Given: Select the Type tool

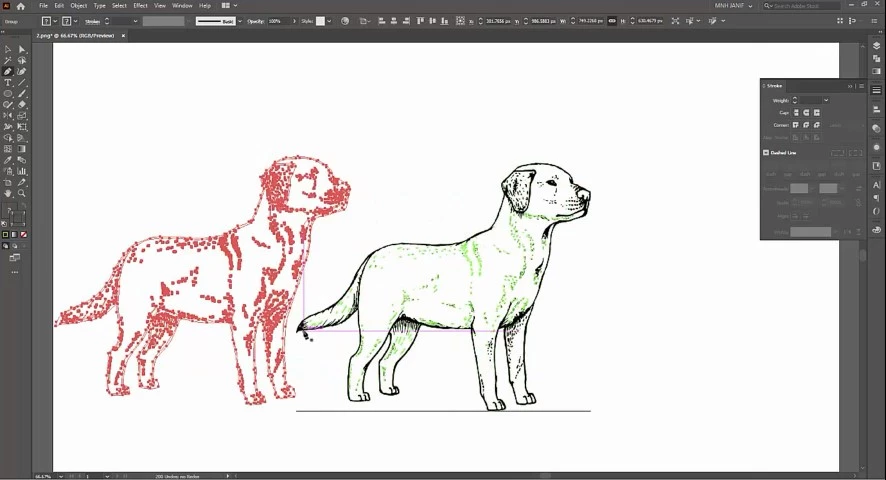Looking at the screenshot, I should pyautogui.click(x=8, y=83).
